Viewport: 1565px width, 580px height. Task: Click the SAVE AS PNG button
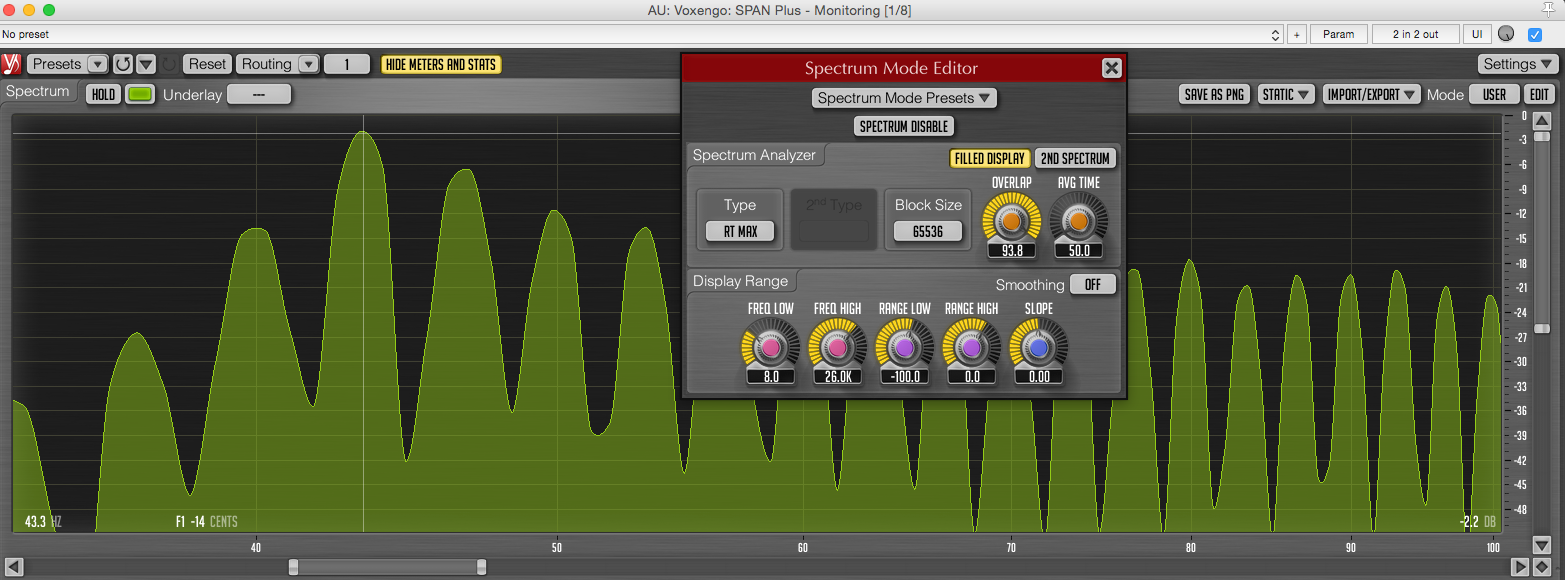(x=1214, y=95)
